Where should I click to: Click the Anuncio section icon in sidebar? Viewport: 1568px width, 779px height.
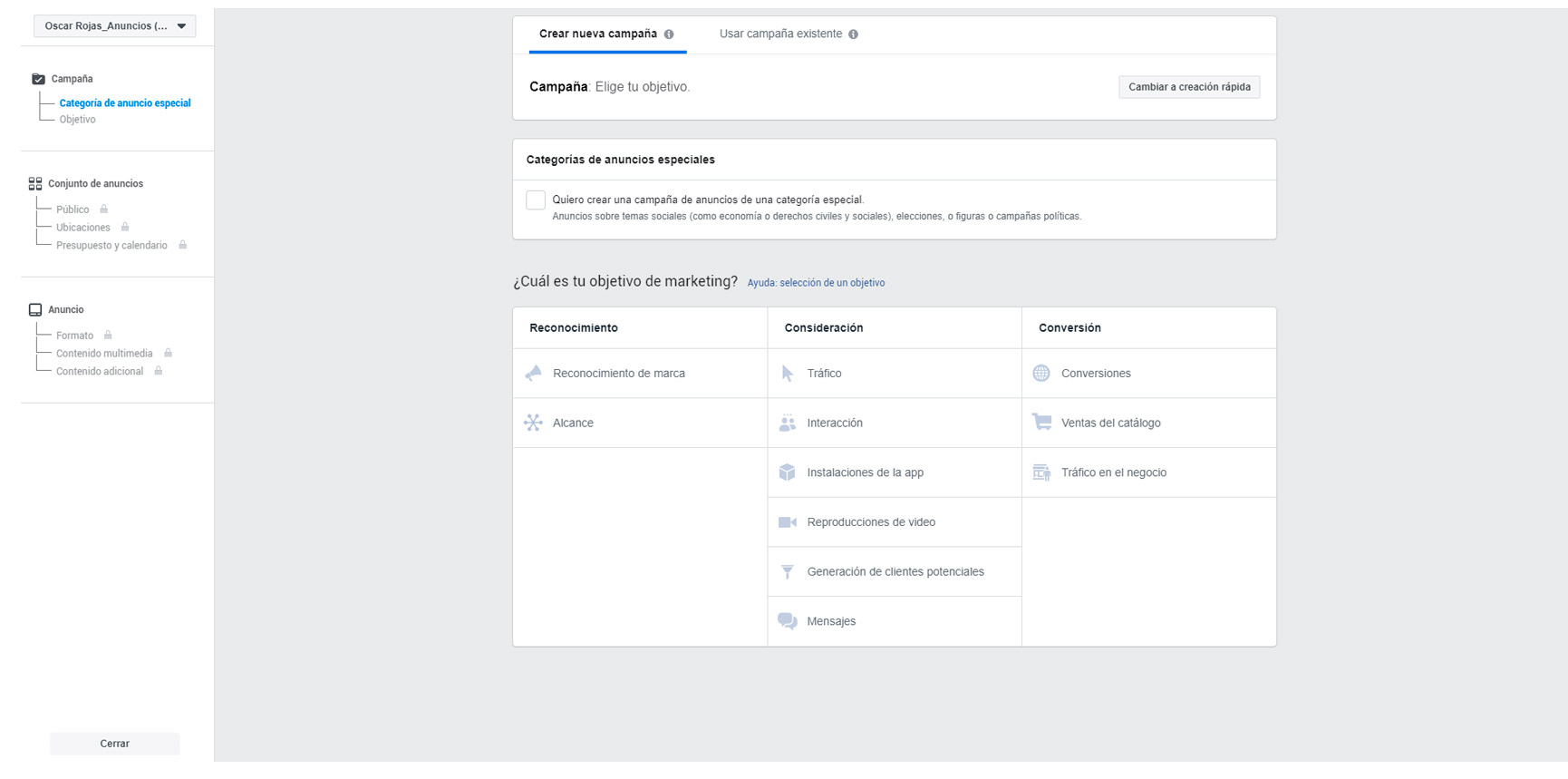point(35,310)
